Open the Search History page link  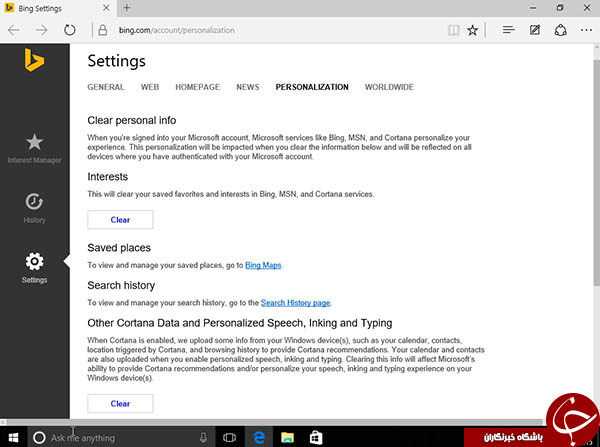(x=295, y=303)
